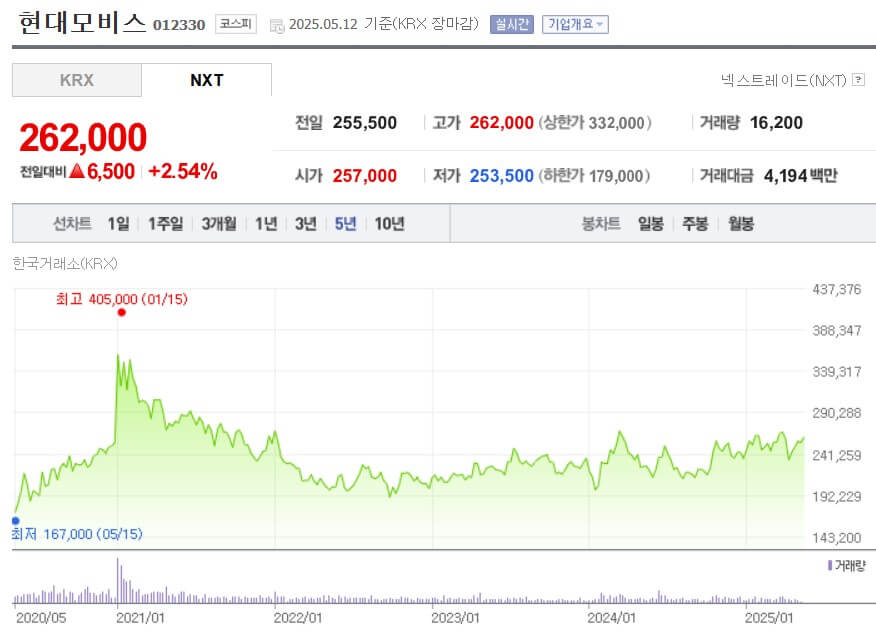Click the 저가 value 253,500
876x644 pixels.
[502, 176]
